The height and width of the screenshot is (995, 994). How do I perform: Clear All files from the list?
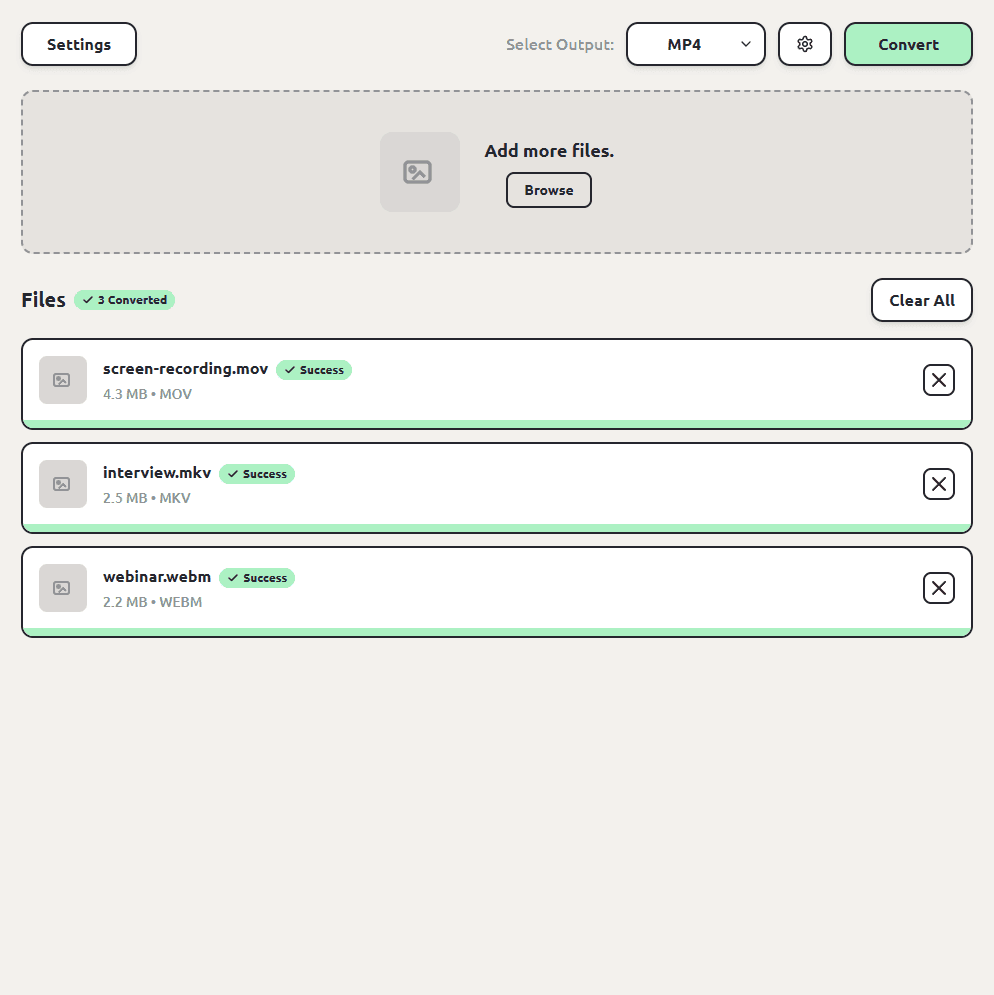[x=922, y=300]
